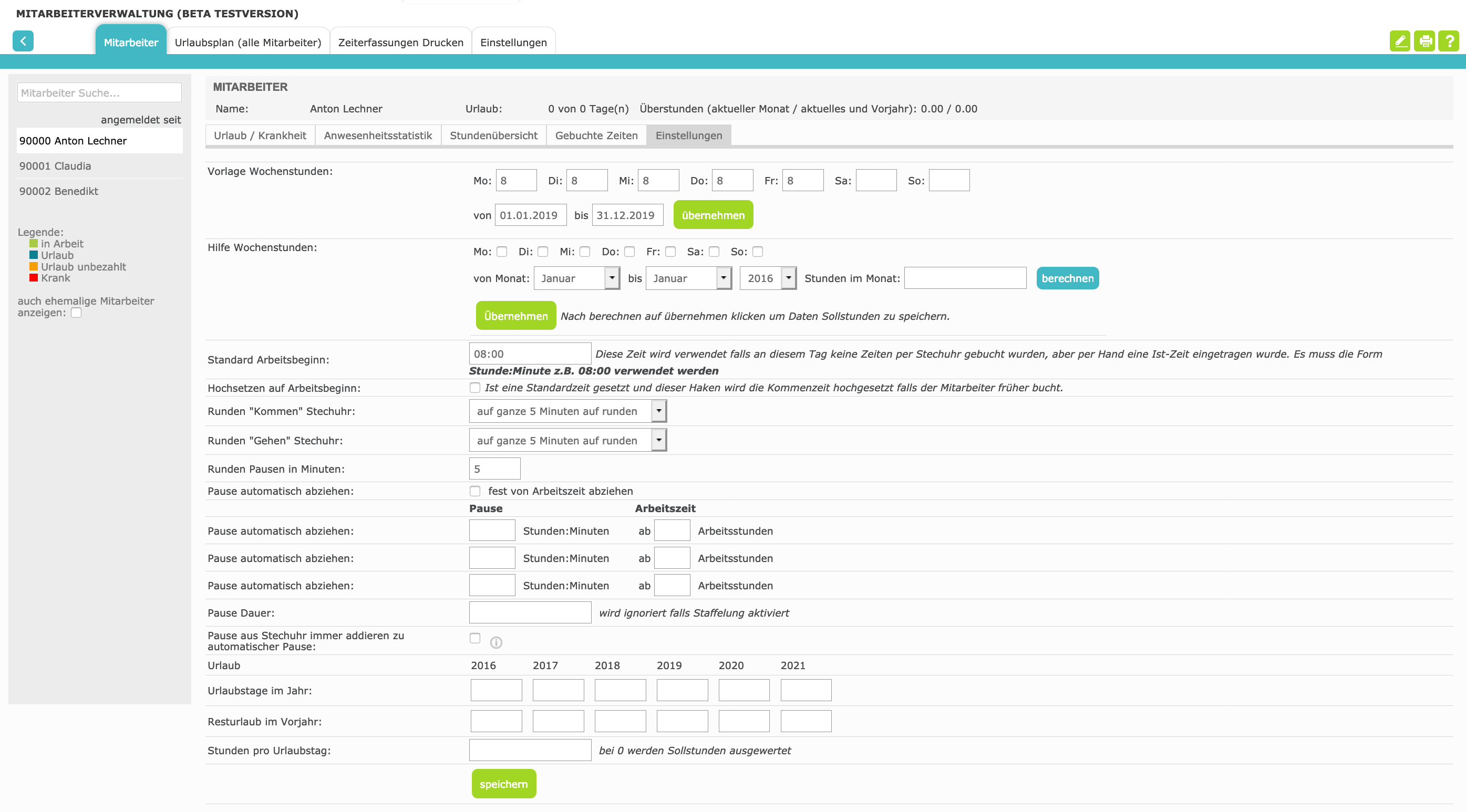Enable the Mo checkbox under Hilfe Wochenstunden
The height and width of the screenshot is (812, 1466).
[x=501, y=252]
